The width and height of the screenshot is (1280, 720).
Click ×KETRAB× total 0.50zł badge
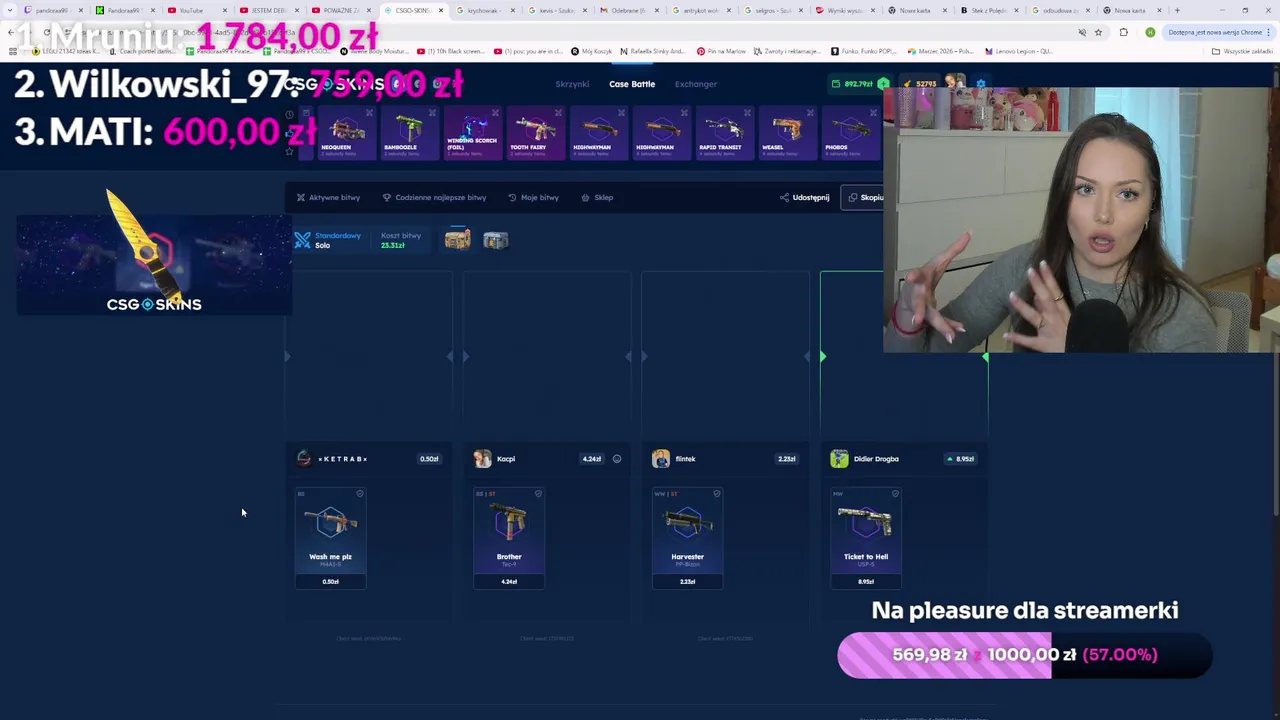429,459
